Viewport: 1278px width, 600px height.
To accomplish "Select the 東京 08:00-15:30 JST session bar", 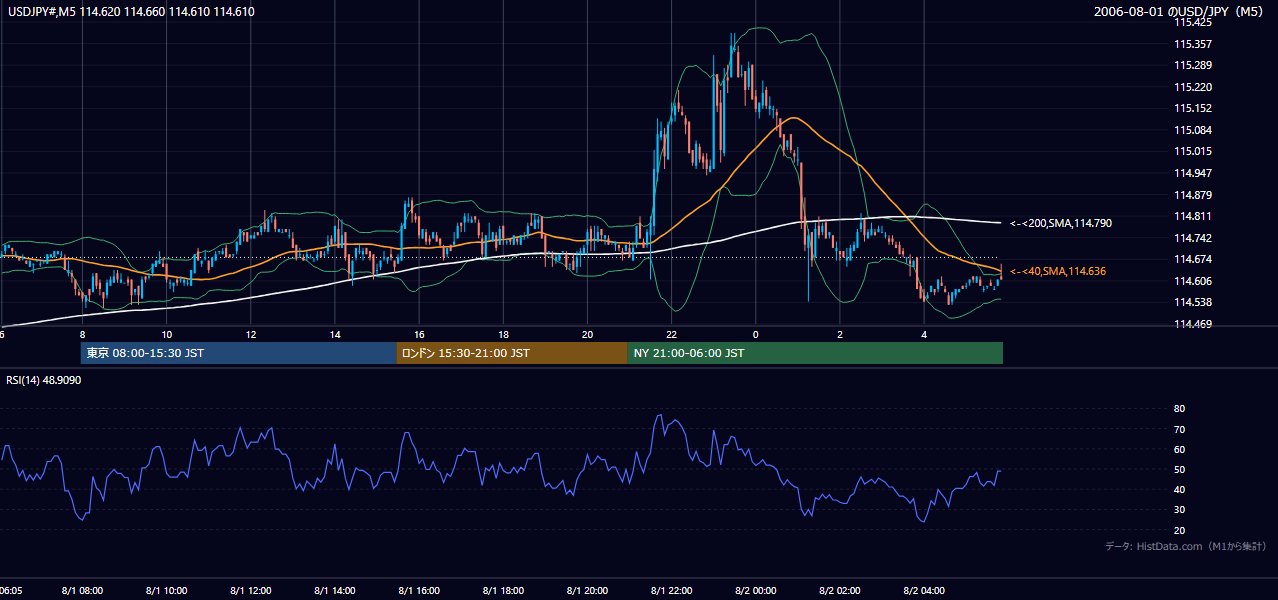I will 238,353.
